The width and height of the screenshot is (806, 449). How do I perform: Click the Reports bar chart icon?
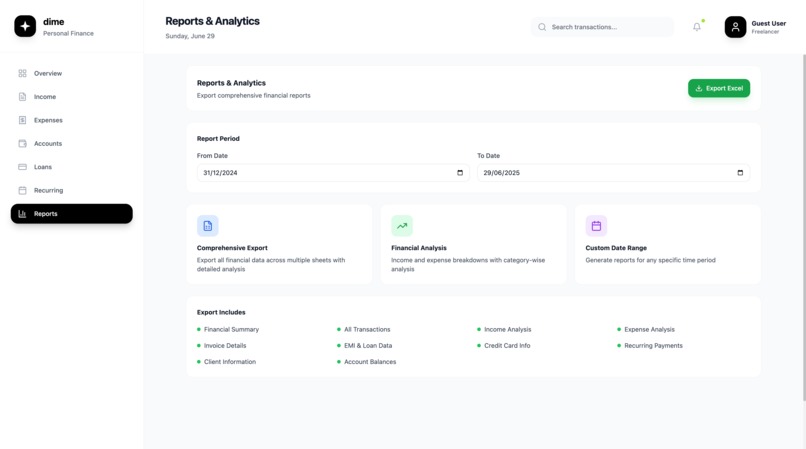(22, 214)
